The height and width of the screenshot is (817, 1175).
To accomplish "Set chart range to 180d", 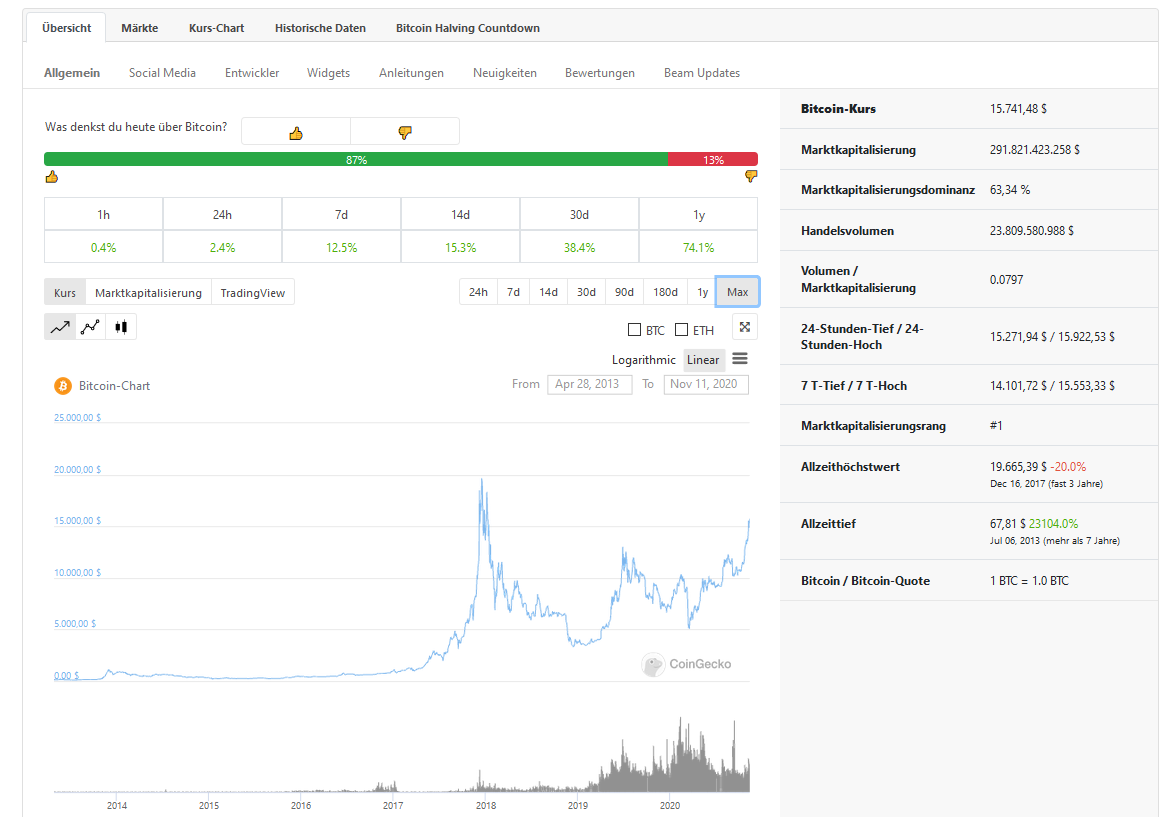I will pyautogui.click(x=665, y=292).
